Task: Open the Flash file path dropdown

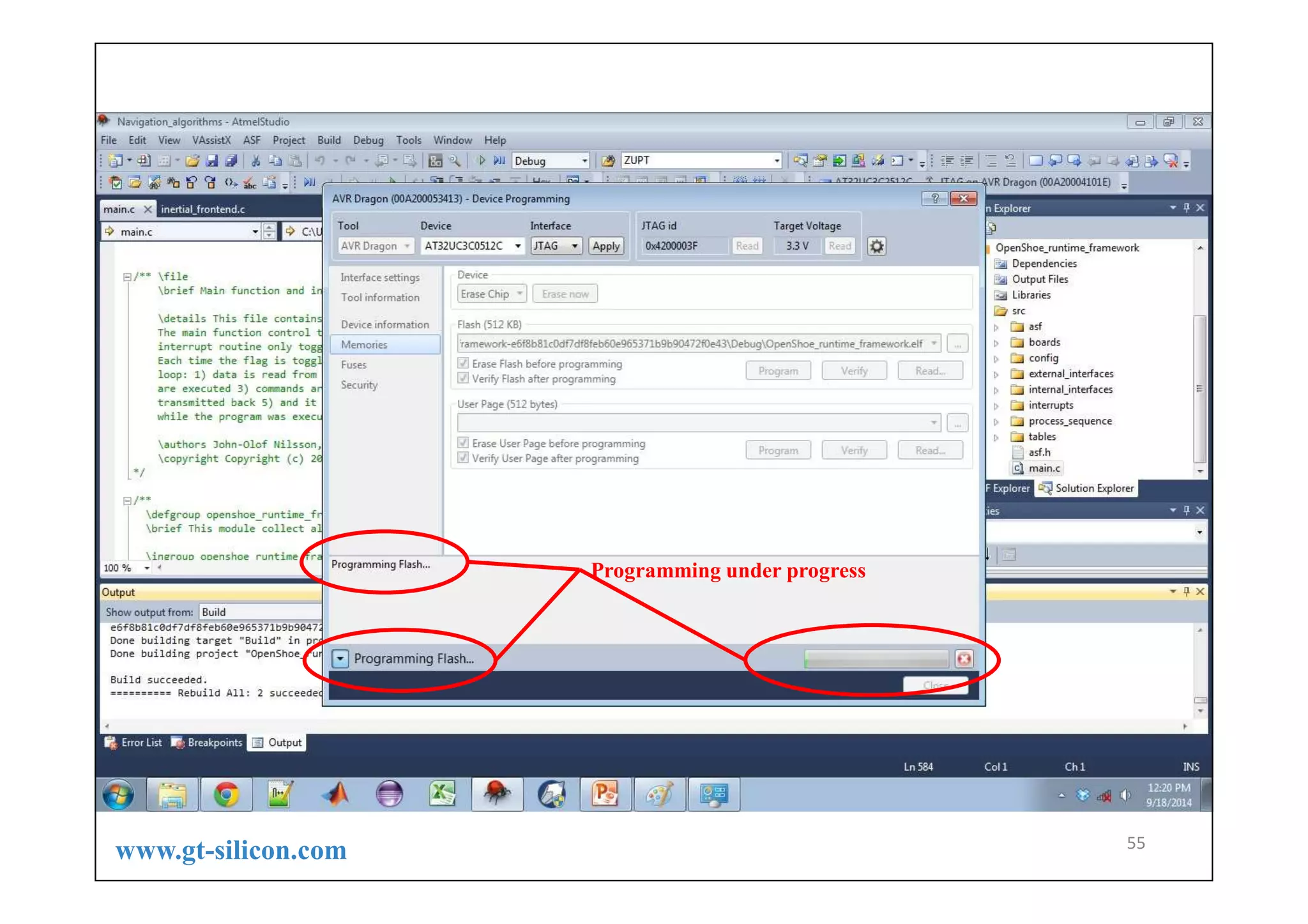Action: point(933,344)
